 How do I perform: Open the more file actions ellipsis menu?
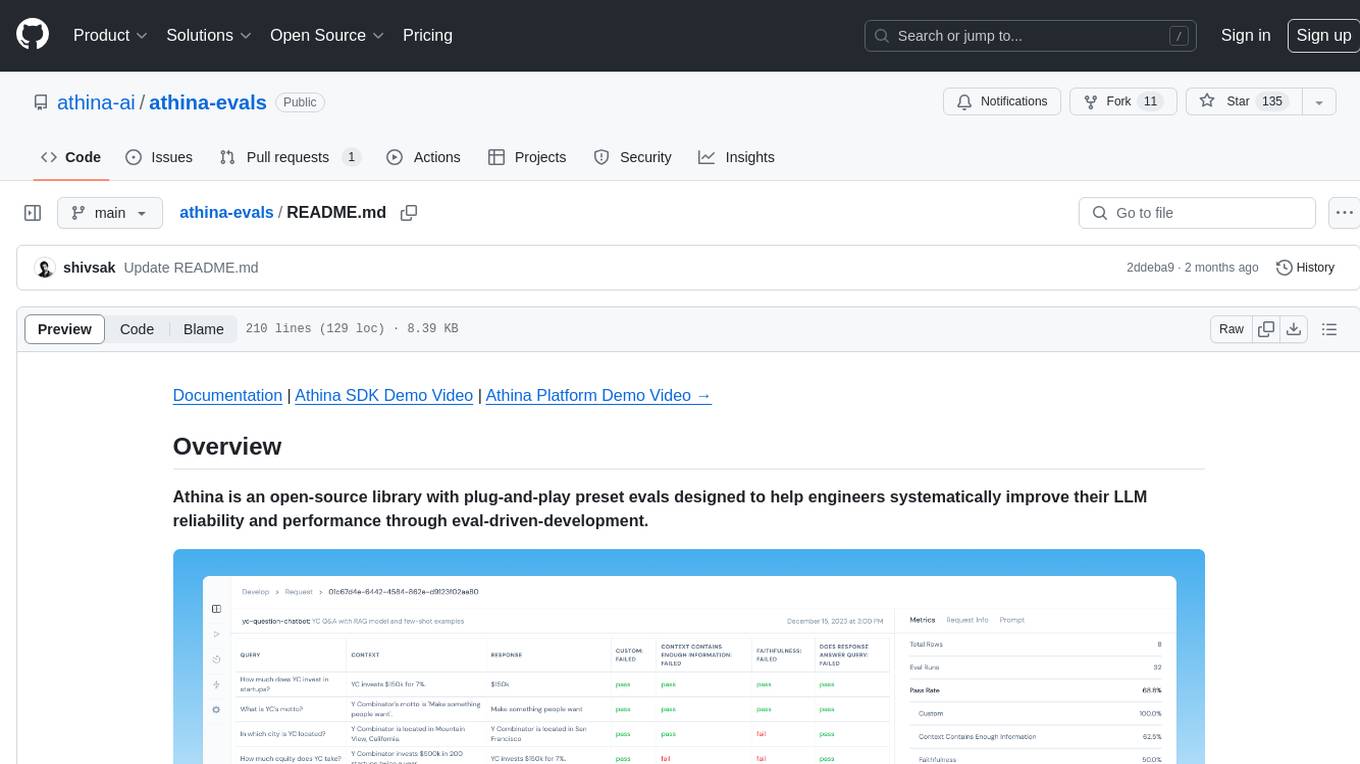[x=1344, y=213]
